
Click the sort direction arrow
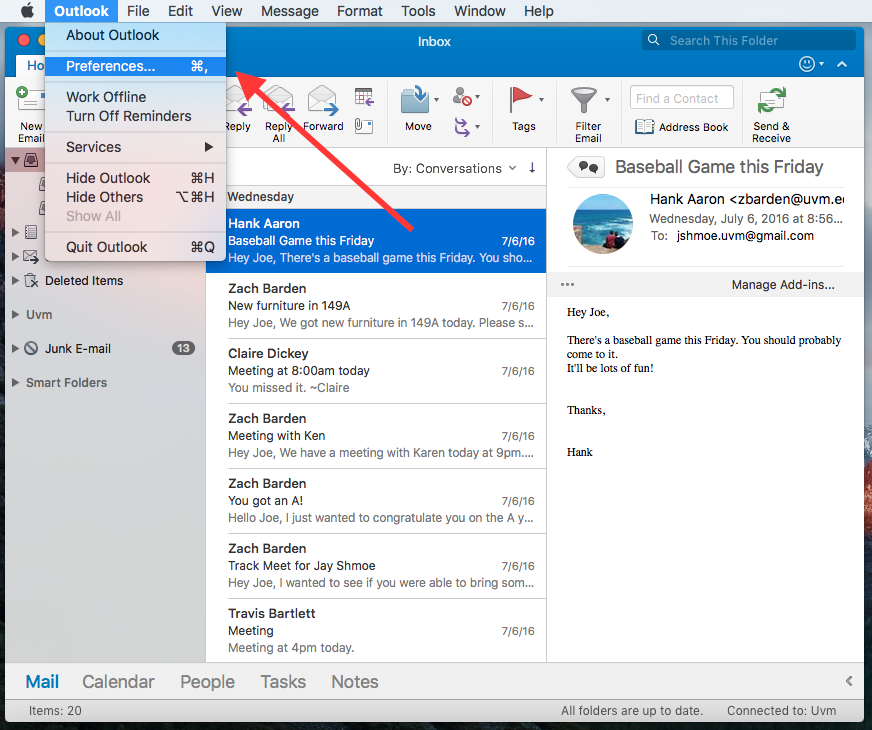(x=532, y=168)
